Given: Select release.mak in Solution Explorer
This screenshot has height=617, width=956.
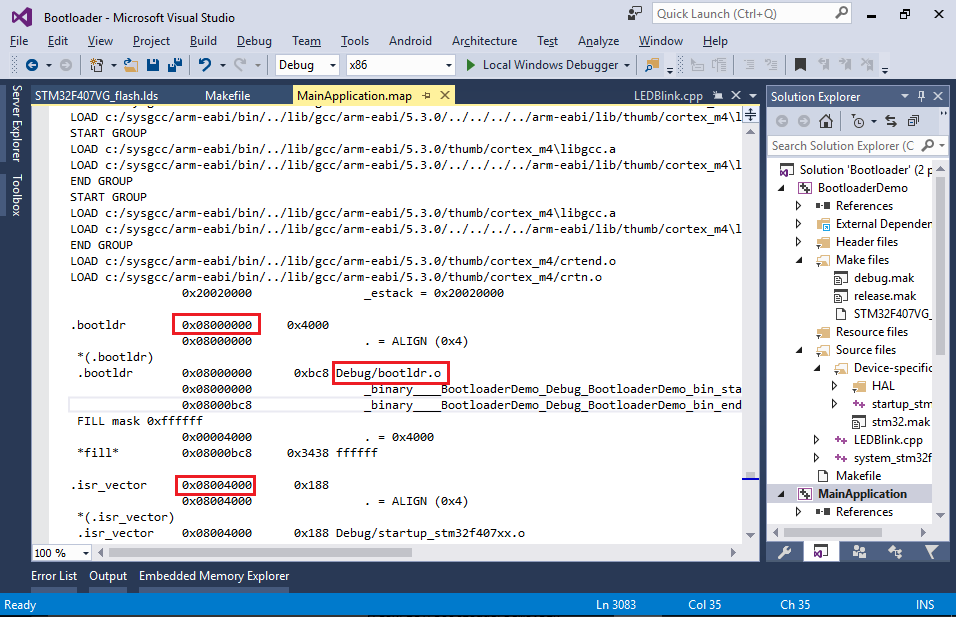Looking at the screenshot, I should pyautogui.click(x=885, y=296).
